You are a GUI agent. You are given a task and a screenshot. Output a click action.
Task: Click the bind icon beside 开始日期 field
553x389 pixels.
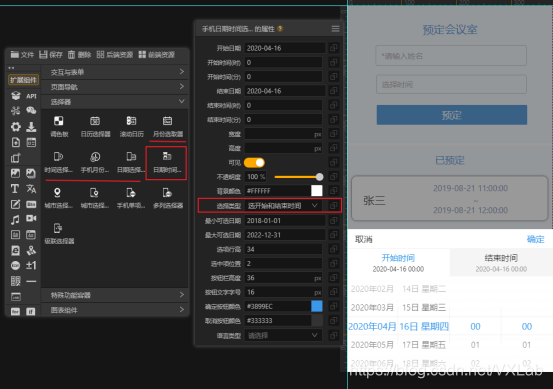pyautogui.click(x=333, y=48)
